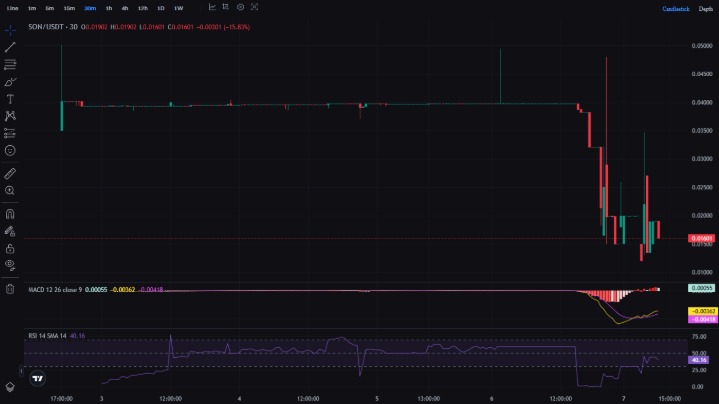Select the 1h timeframe

[109, 8]
